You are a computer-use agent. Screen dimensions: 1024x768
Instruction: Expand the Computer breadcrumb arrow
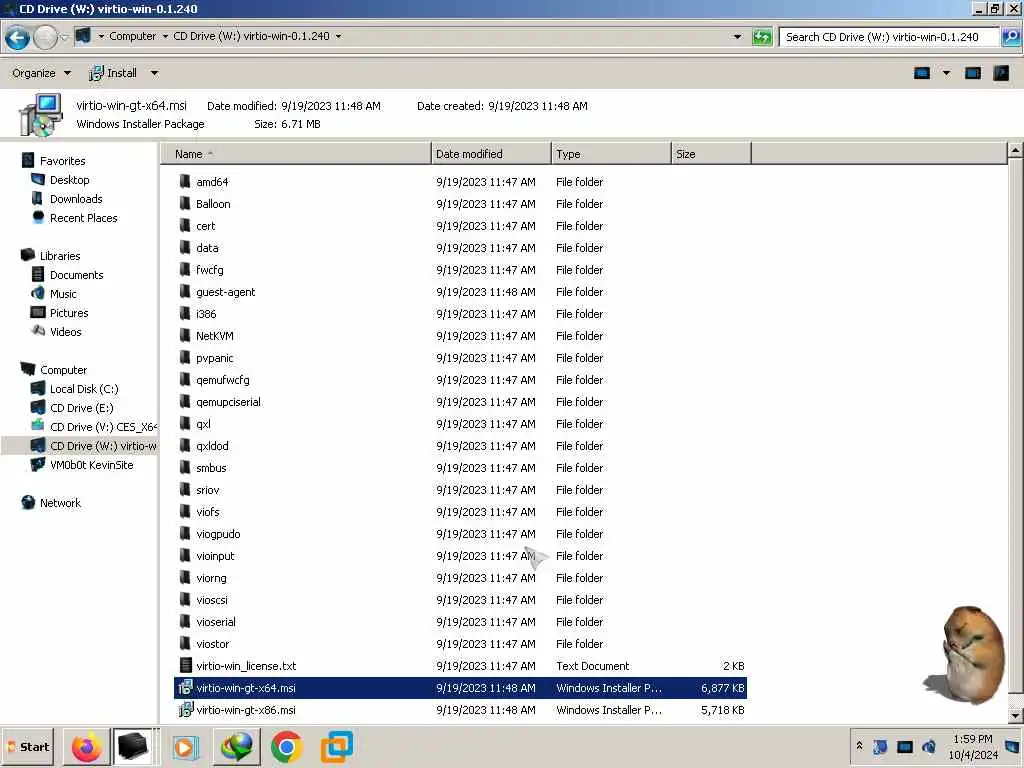point(165,37)
